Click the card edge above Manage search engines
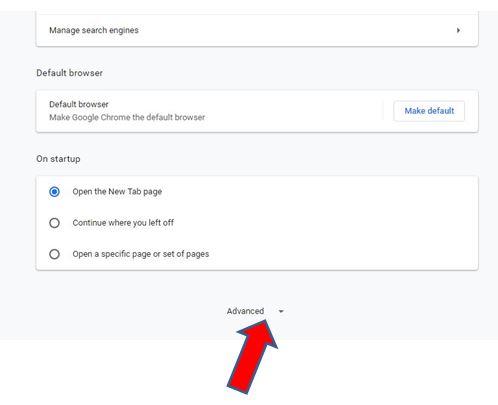Screen dimensions: 498x405 point(257,14)
